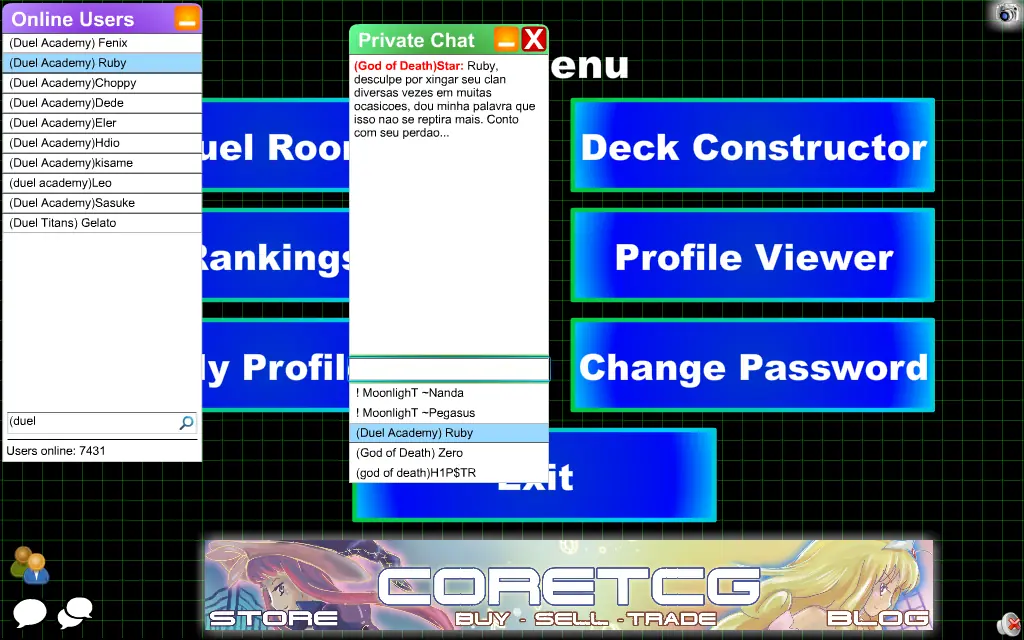Open the Deck Constructor
The width and height of the screenshot is (1024, 640).
point(753,145)
